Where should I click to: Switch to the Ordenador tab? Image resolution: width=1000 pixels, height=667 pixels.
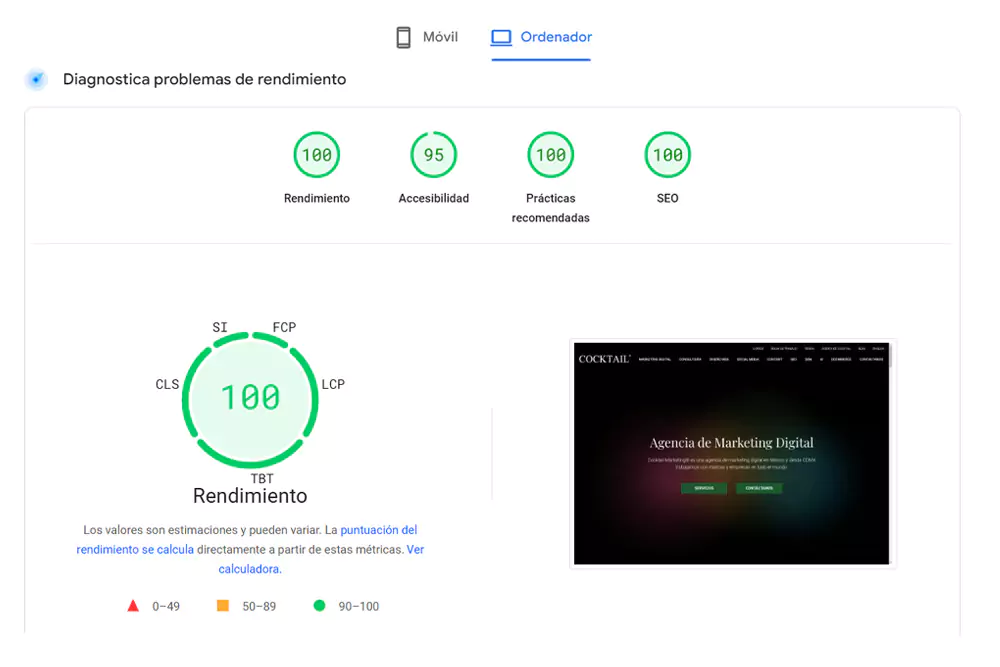(x=541, y=36)
